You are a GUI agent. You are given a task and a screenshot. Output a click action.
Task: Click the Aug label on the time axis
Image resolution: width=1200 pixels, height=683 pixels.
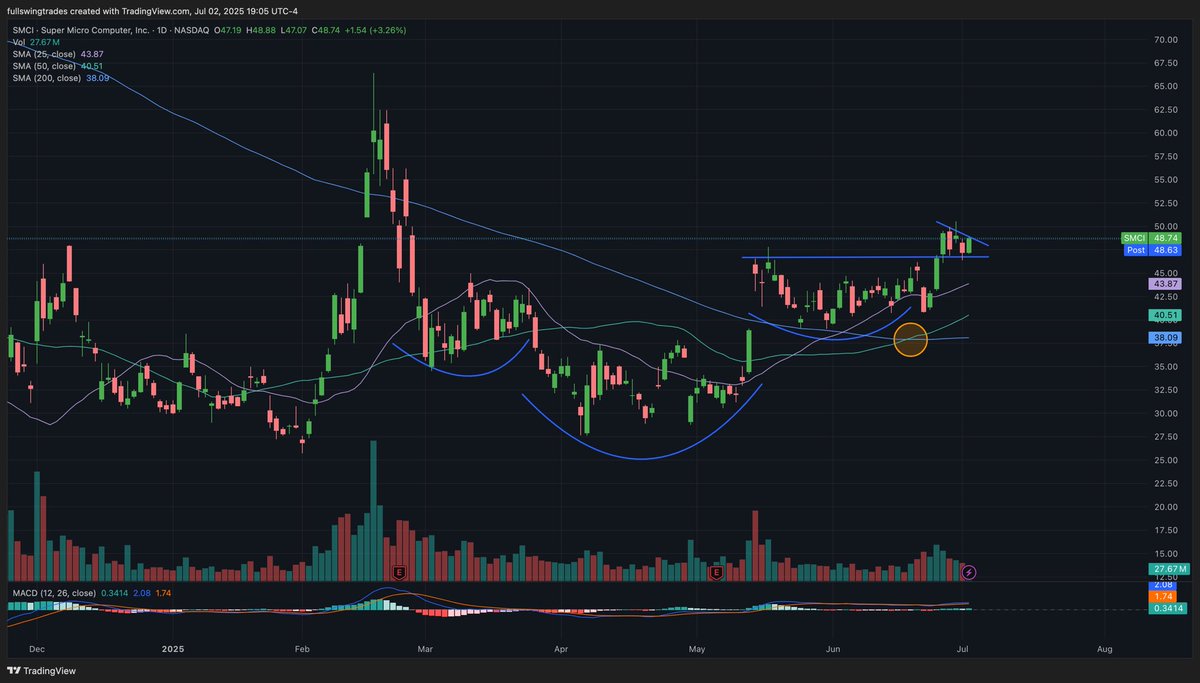pyautogui.click(x=1104, y=648)
